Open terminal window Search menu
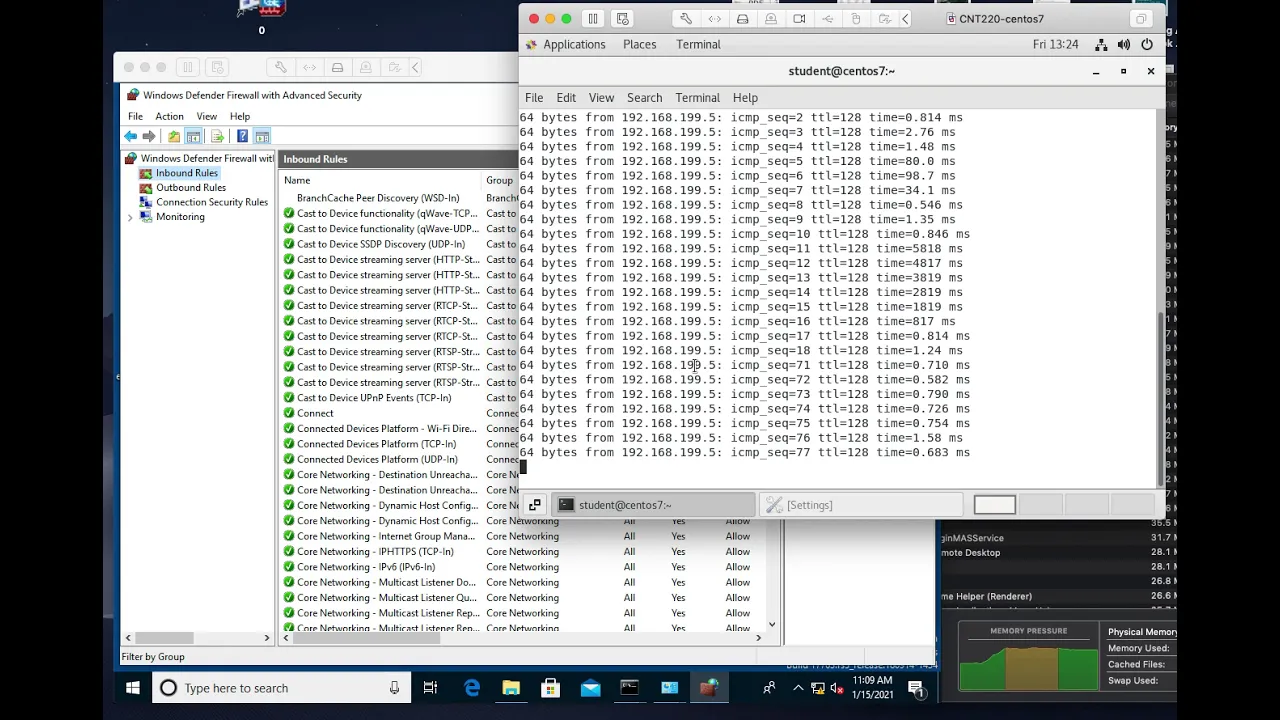Screen dimensions: 1280x720 [644, 97]
